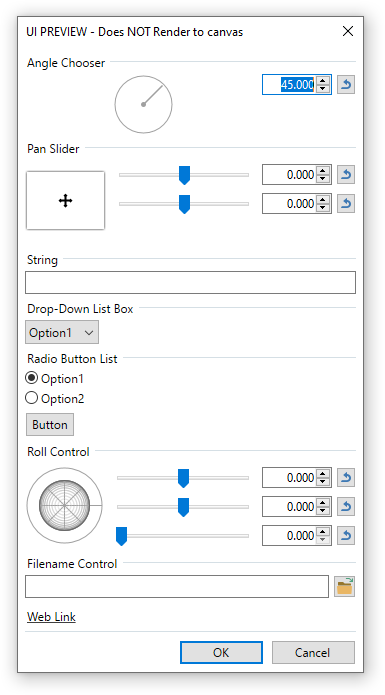Click the first Pan Slider handle

[184, 175]
